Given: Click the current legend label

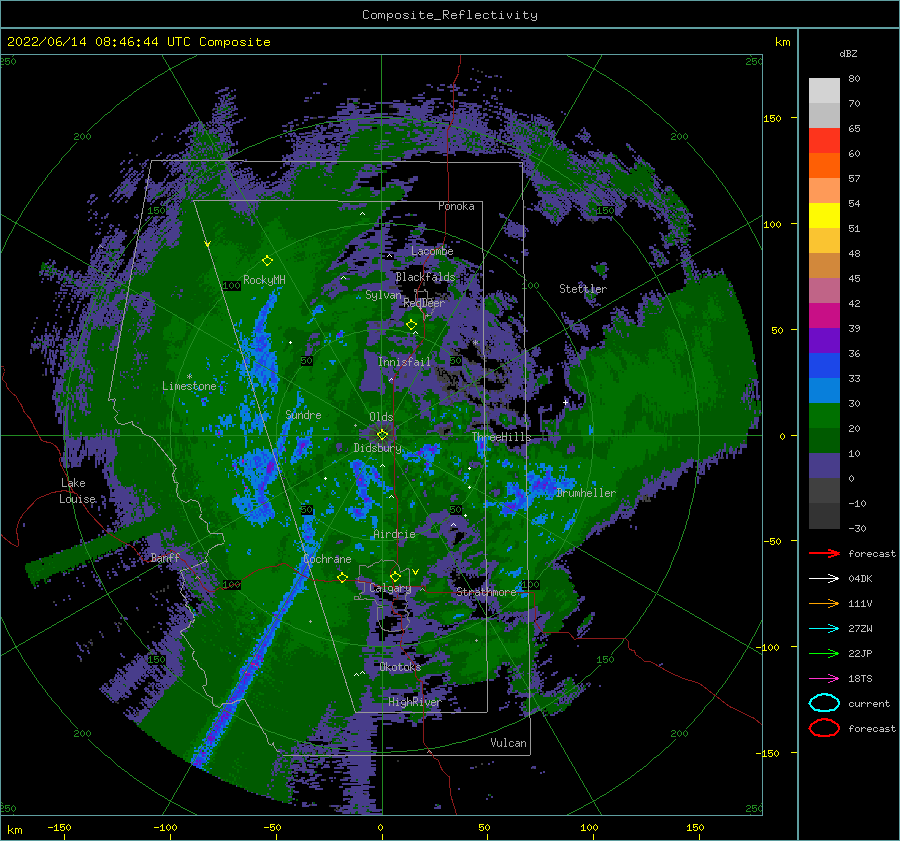Looking at the screenshot, I should click(869, 704).
